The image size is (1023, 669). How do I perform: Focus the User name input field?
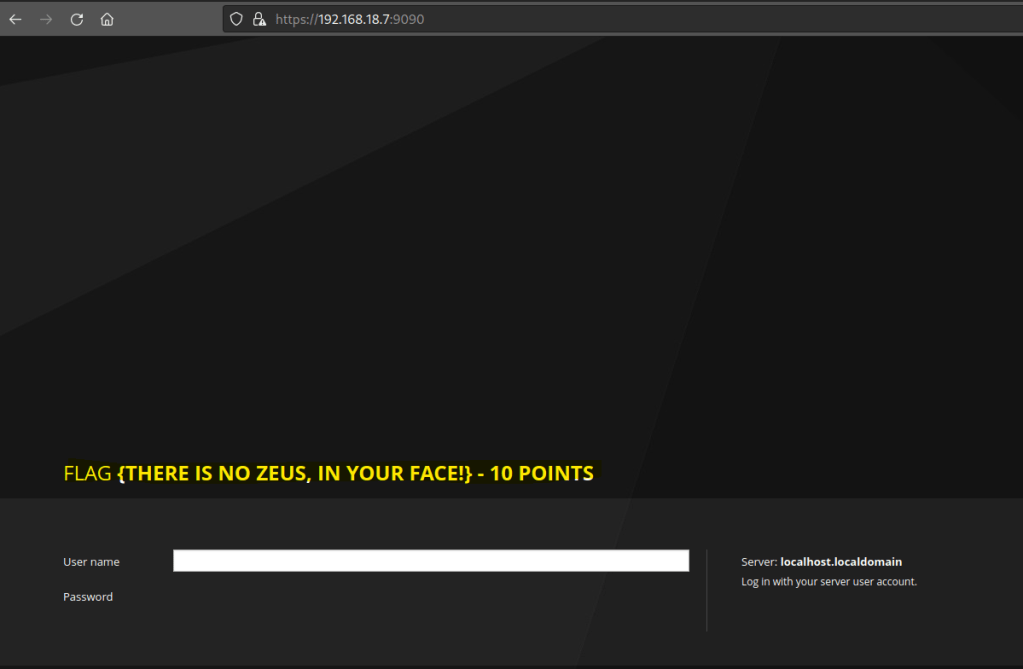(430, 561)
